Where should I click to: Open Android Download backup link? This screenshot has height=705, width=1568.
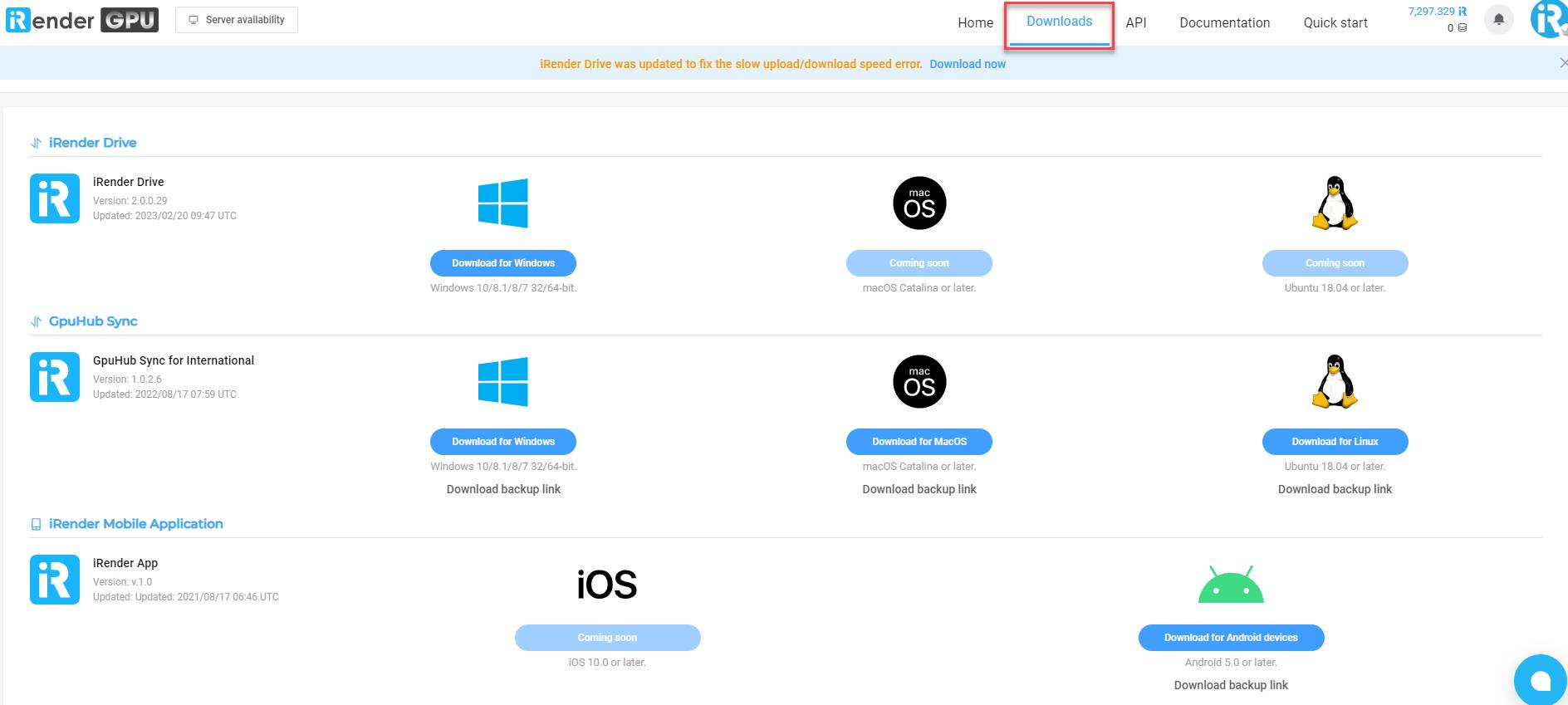1231,685
